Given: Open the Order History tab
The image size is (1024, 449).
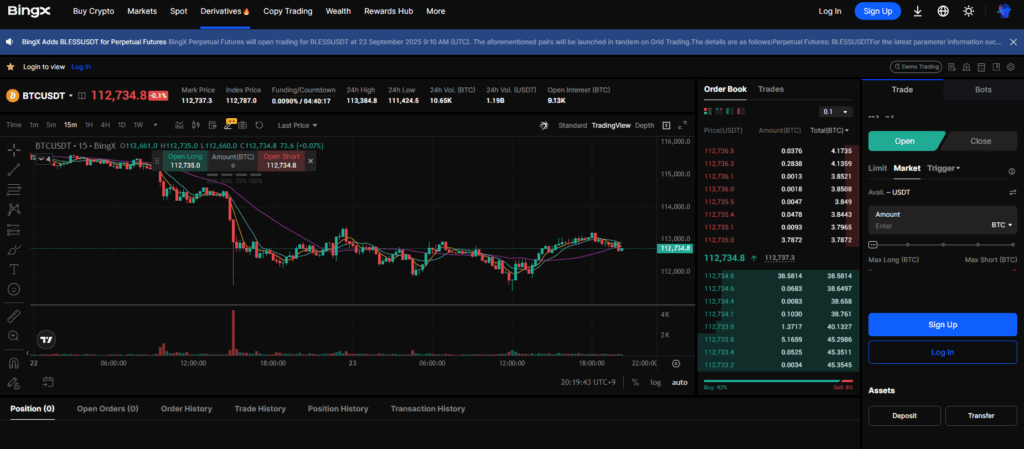Looking at the screenshot, I should [186, 409].
